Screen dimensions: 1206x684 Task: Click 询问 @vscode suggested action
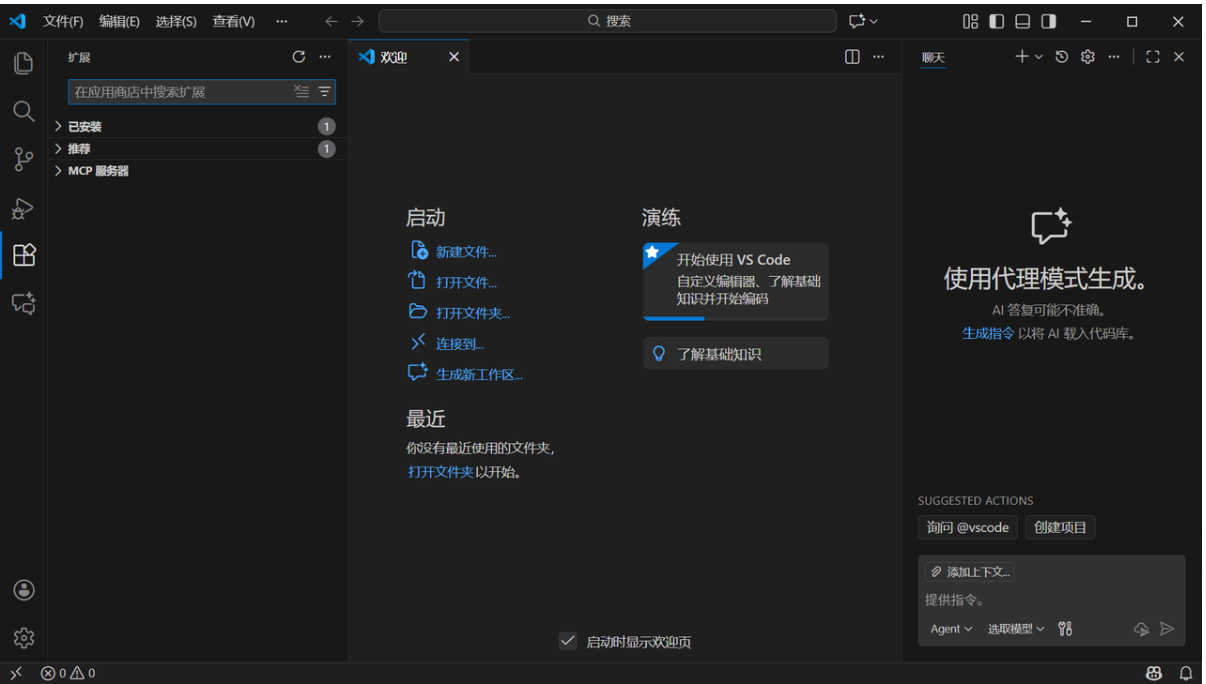pyautogui.click(x=968, y=527)
